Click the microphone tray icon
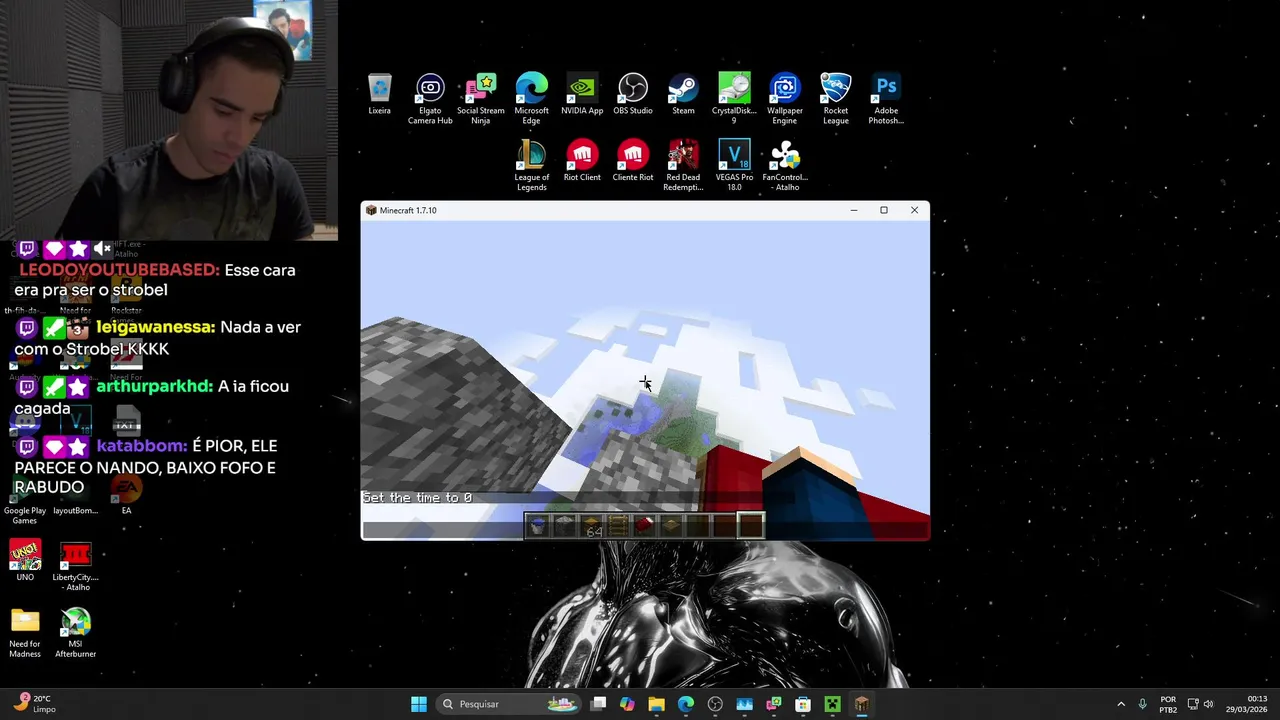1280x720 pixels. click(1143, 704)
